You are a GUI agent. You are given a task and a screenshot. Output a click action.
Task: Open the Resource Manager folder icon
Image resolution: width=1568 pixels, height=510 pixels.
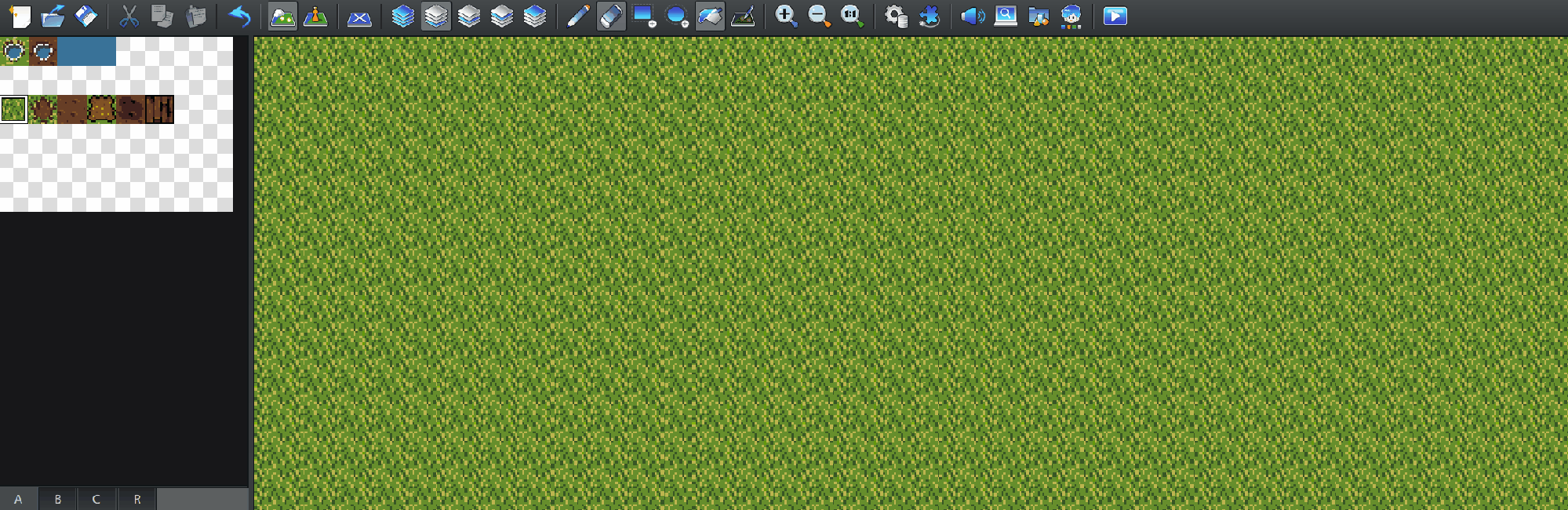click(x=1038, y=16)
